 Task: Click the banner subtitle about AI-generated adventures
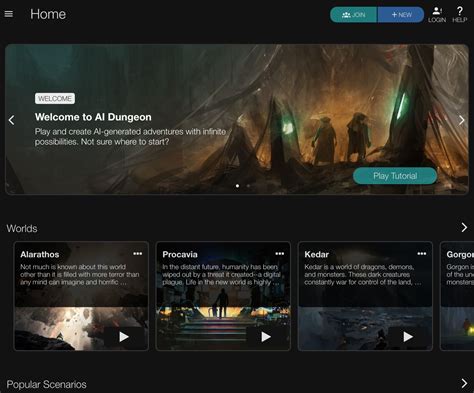(130, 137)
